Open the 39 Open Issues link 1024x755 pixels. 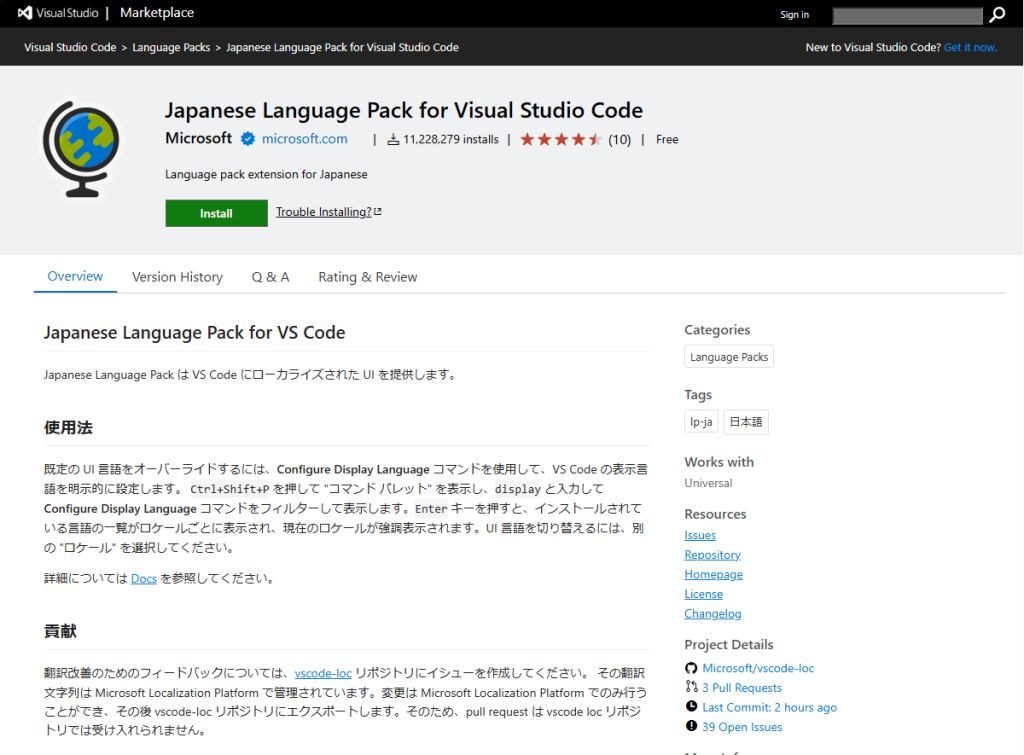(742, 727)
